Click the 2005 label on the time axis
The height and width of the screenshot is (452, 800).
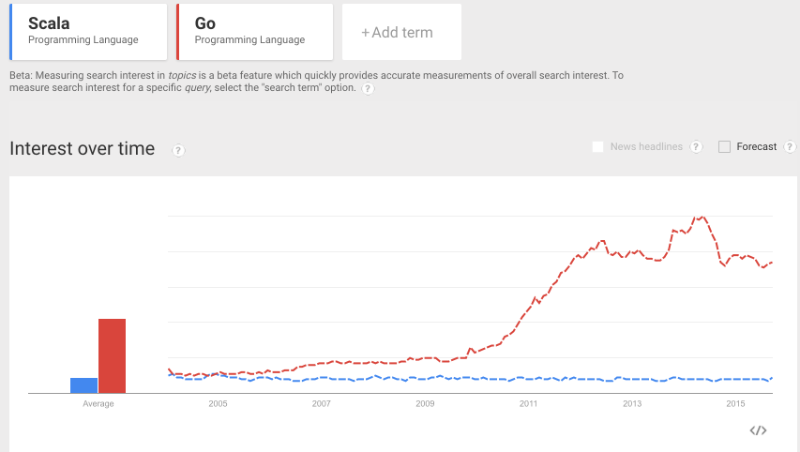point(218,404)
